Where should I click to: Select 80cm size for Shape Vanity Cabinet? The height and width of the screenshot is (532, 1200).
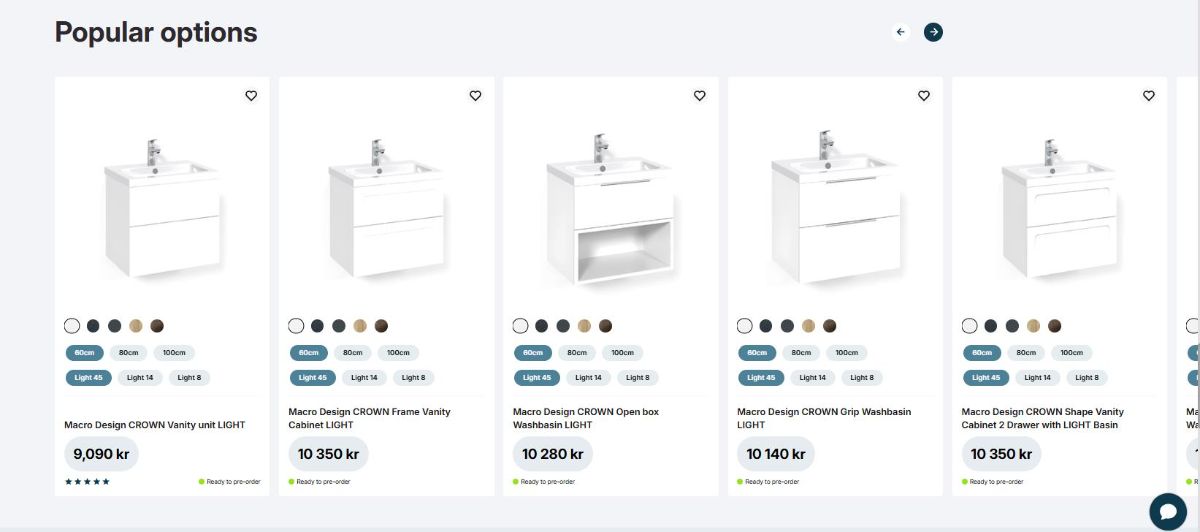point(1026,353)
